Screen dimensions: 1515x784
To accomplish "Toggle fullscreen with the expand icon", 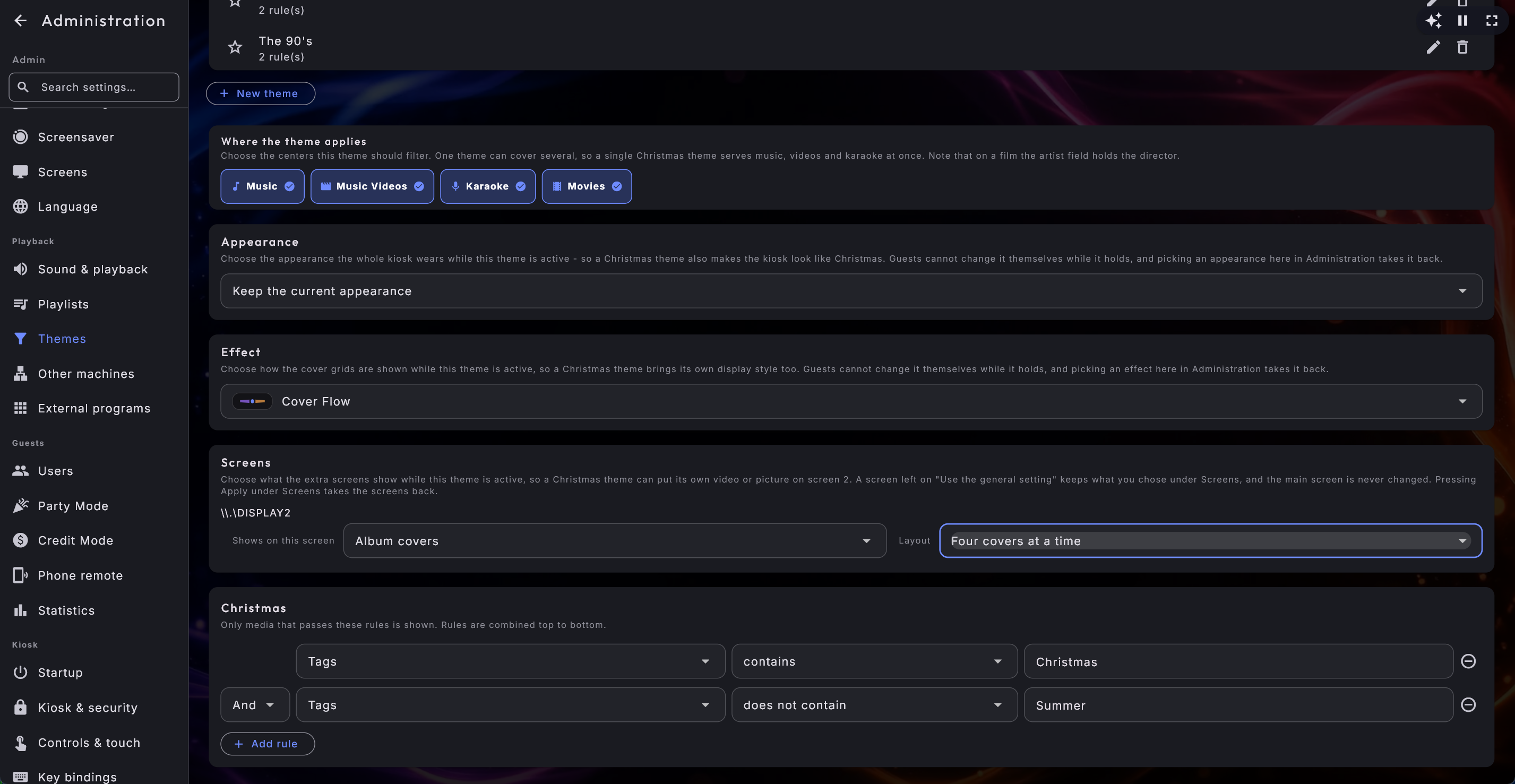I will point(1492,21).
